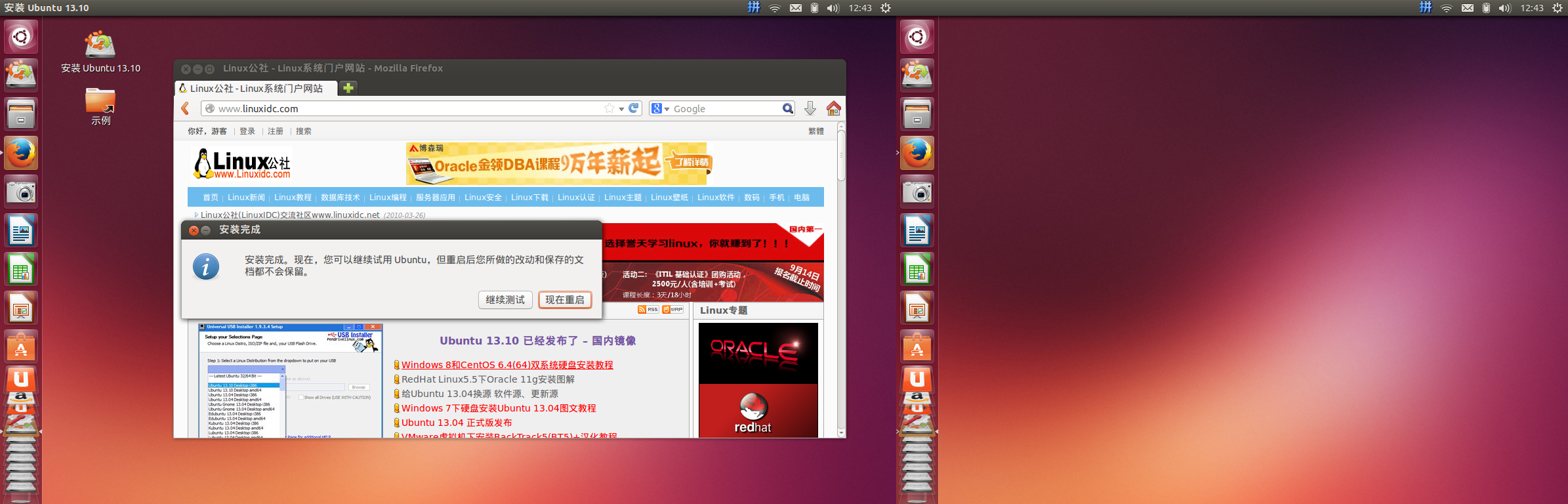Open the sound indicator on the left panel
This screenshot has width=1568, height=504.
(833, 8)
